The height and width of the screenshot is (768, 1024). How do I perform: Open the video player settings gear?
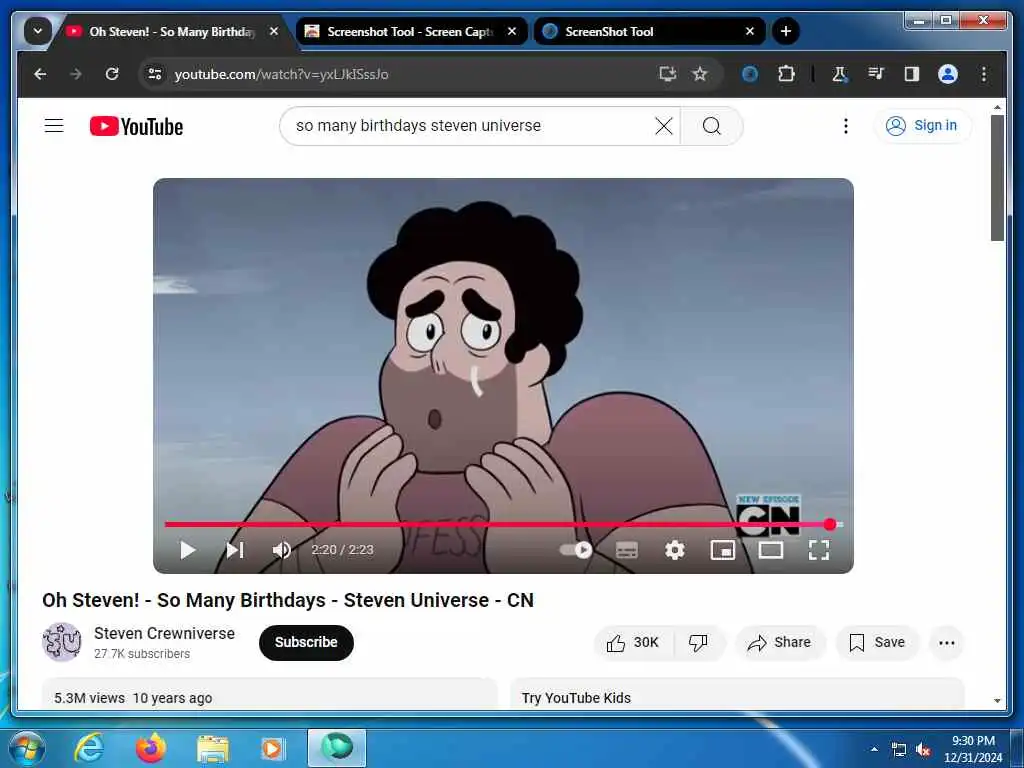coord(675,550)
